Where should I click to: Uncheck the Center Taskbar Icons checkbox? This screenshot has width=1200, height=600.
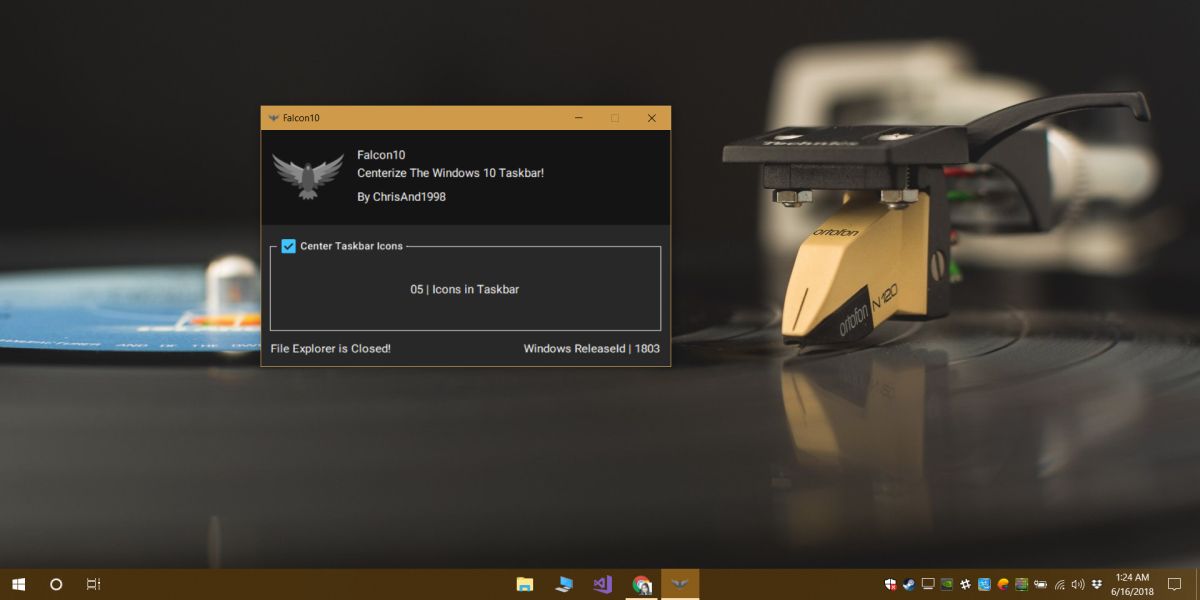(x=289, y=246)
